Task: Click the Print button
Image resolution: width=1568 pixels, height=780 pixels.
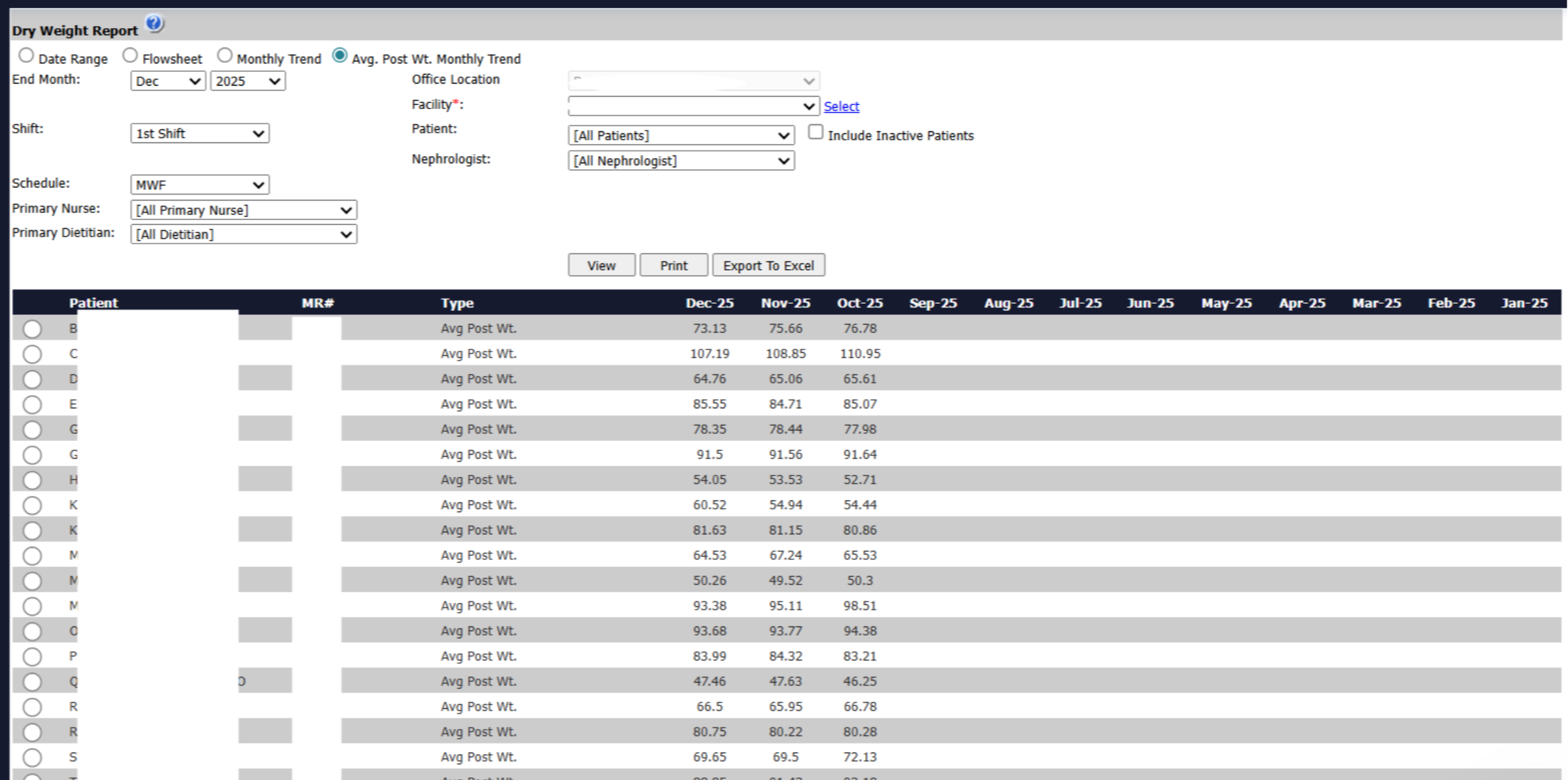Action: click(674, 265)
